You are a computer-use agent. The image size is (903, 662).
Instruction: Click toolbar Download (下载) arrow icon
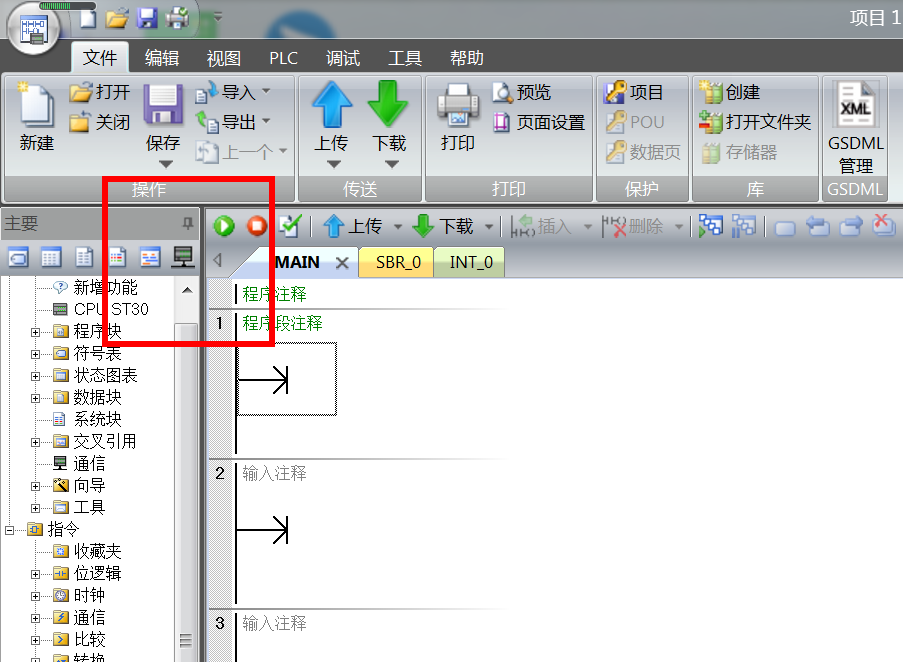tap(423, 226)
